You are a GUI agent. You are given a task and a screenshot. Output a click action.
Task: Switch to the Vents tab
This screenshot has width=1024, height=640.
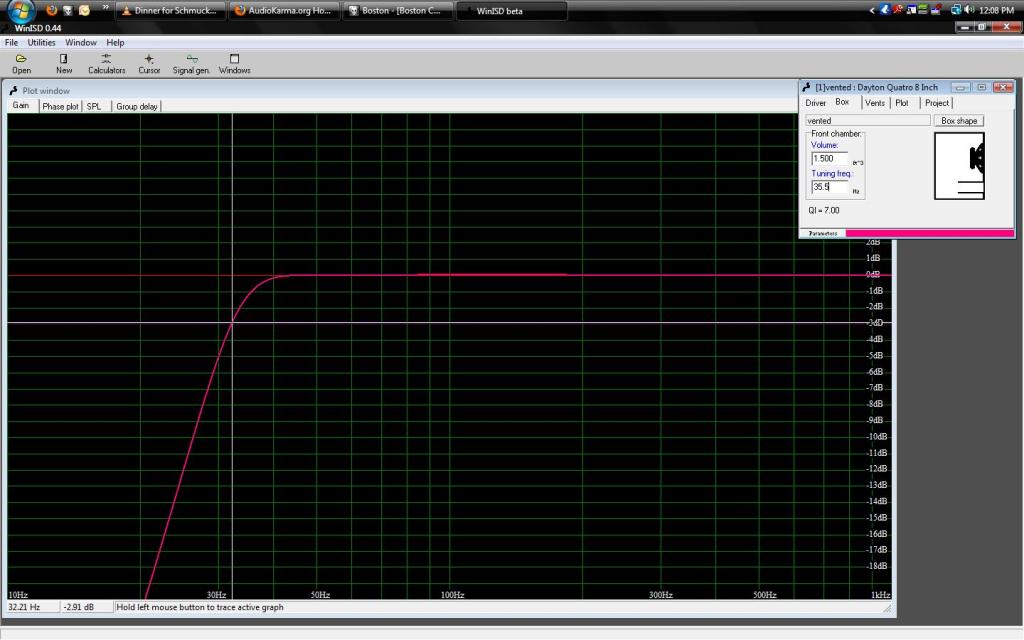(x=874, y=103)
